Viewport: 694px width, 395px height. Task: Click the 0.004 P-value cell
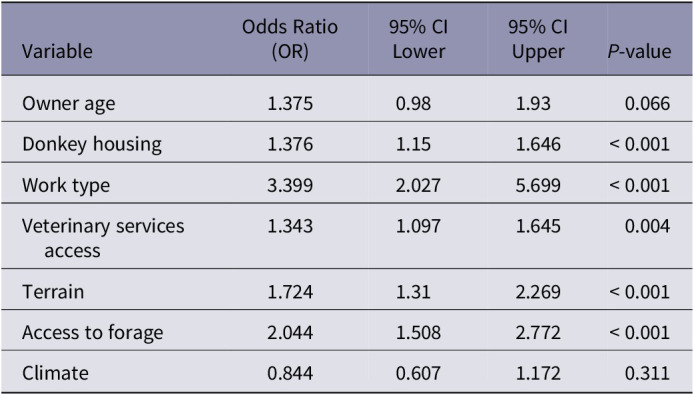point(647,226)
